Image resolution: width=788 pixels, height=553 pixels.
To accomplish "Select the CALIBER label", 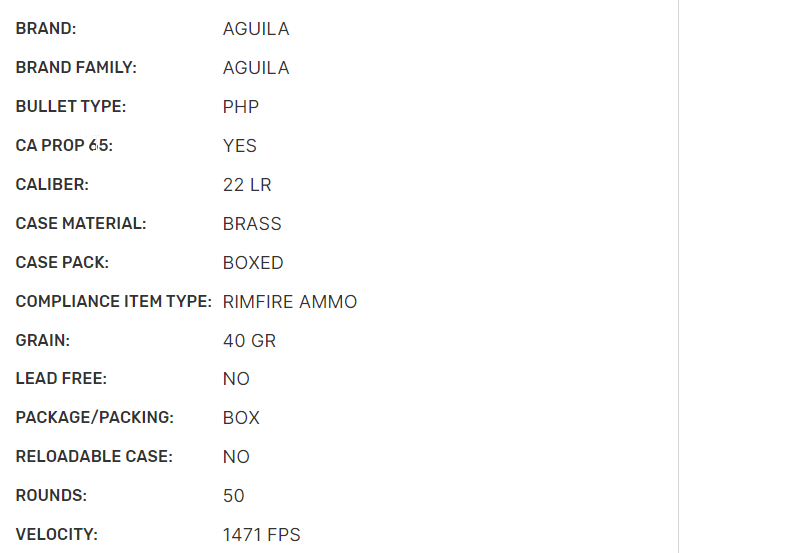I will pos(52,185).
